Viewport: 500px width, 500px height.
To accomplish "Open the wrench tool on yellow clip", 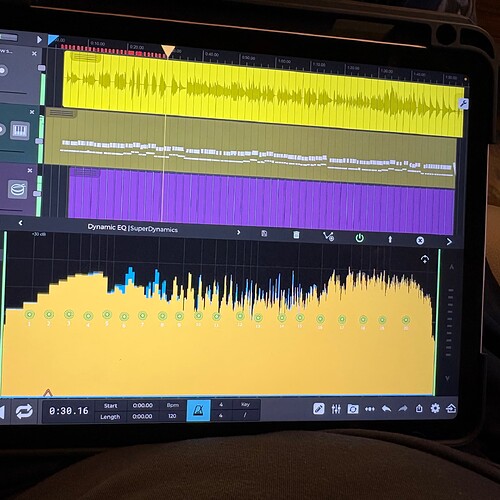I will (x=463, y=104).
